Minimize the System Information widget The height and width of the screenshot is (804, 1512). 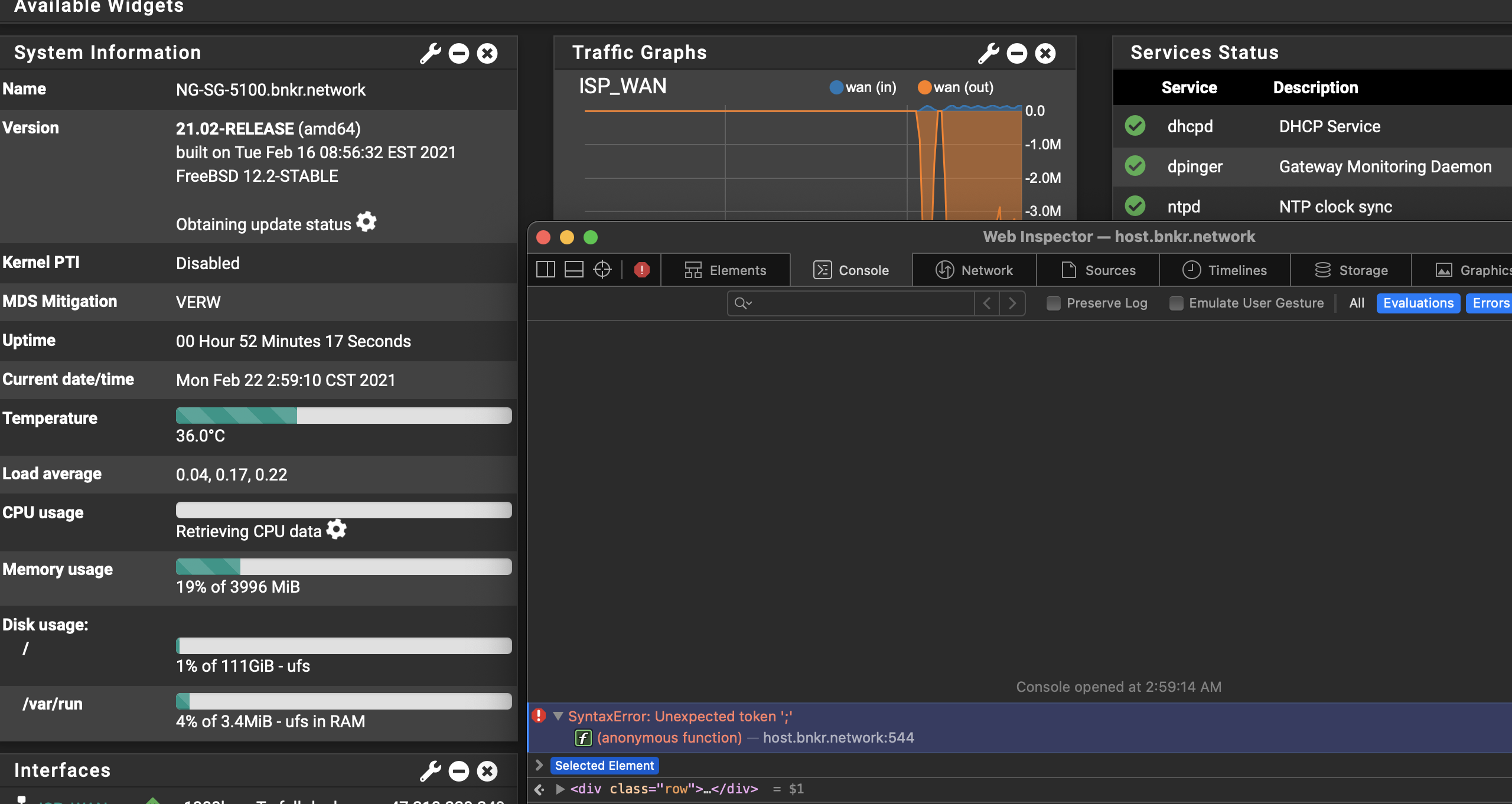pyautogui.click(x=459, y=53)
